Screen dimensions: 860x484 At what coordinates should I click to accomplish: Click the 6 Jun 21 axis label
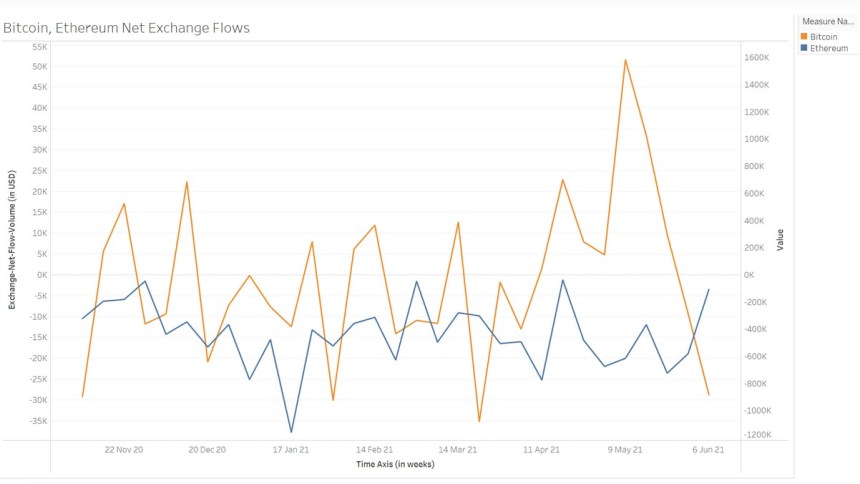click(708, 449)
